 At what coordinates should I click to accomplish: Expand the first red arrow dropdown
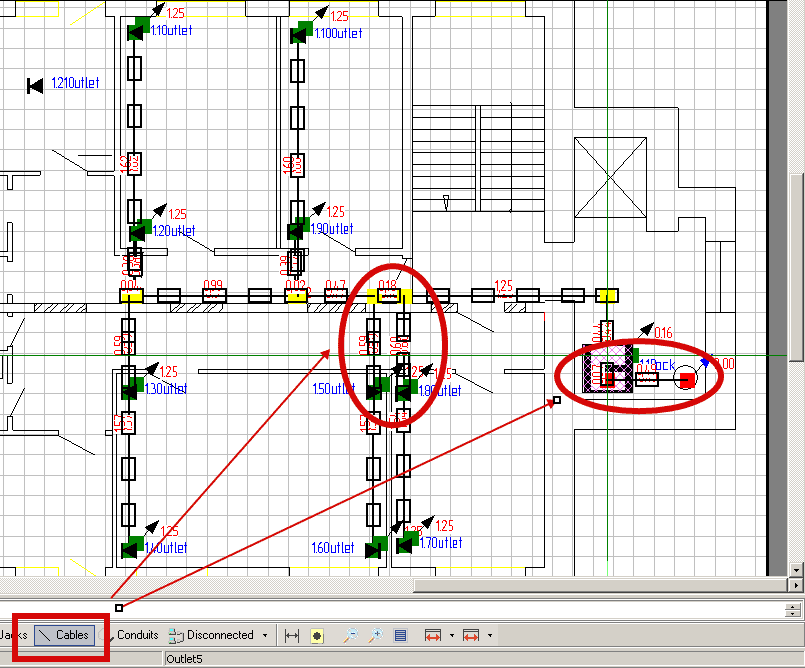pyautogui.click(x=451, y=635)
